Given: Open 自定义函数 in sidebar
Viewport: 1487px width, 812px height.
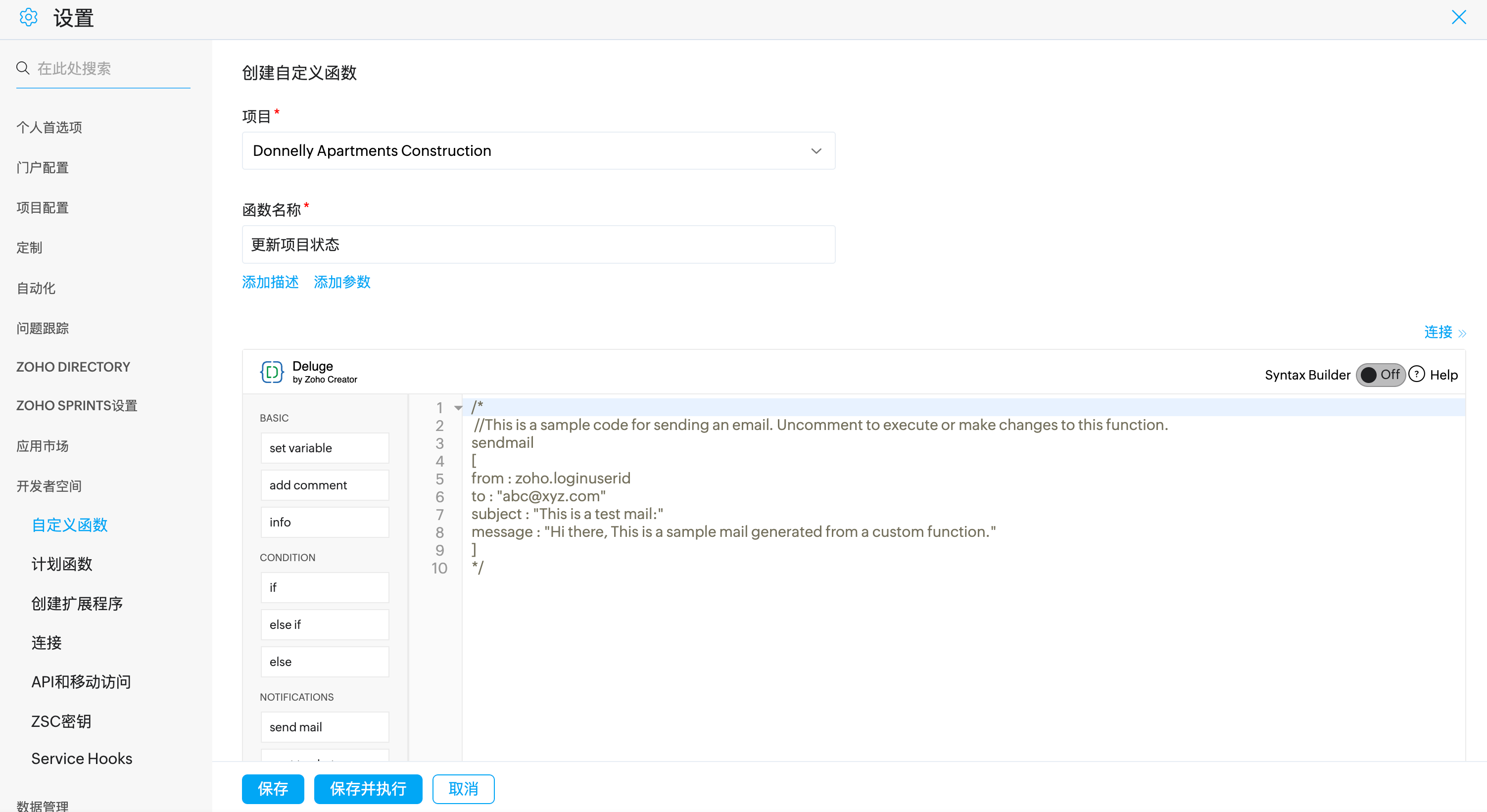Looking at the screenshot, I should pyautogui.click(x=69, y=525).
